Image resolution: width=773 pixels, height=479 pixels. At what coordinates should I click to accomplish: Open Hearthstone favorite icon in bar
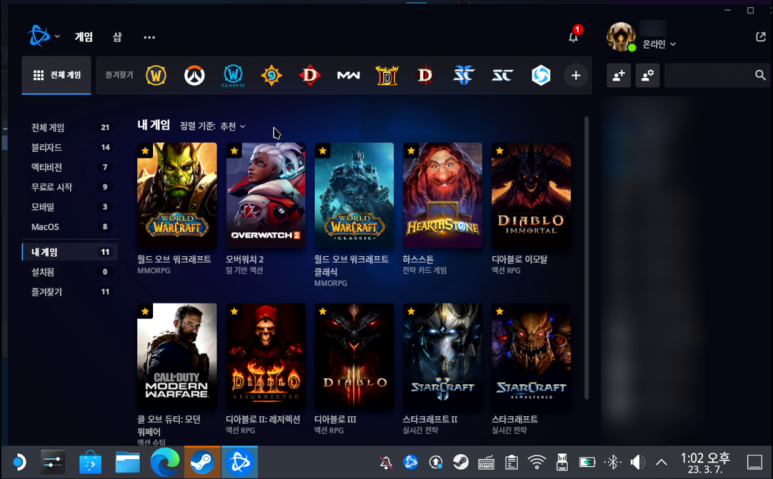pos(271,75)
